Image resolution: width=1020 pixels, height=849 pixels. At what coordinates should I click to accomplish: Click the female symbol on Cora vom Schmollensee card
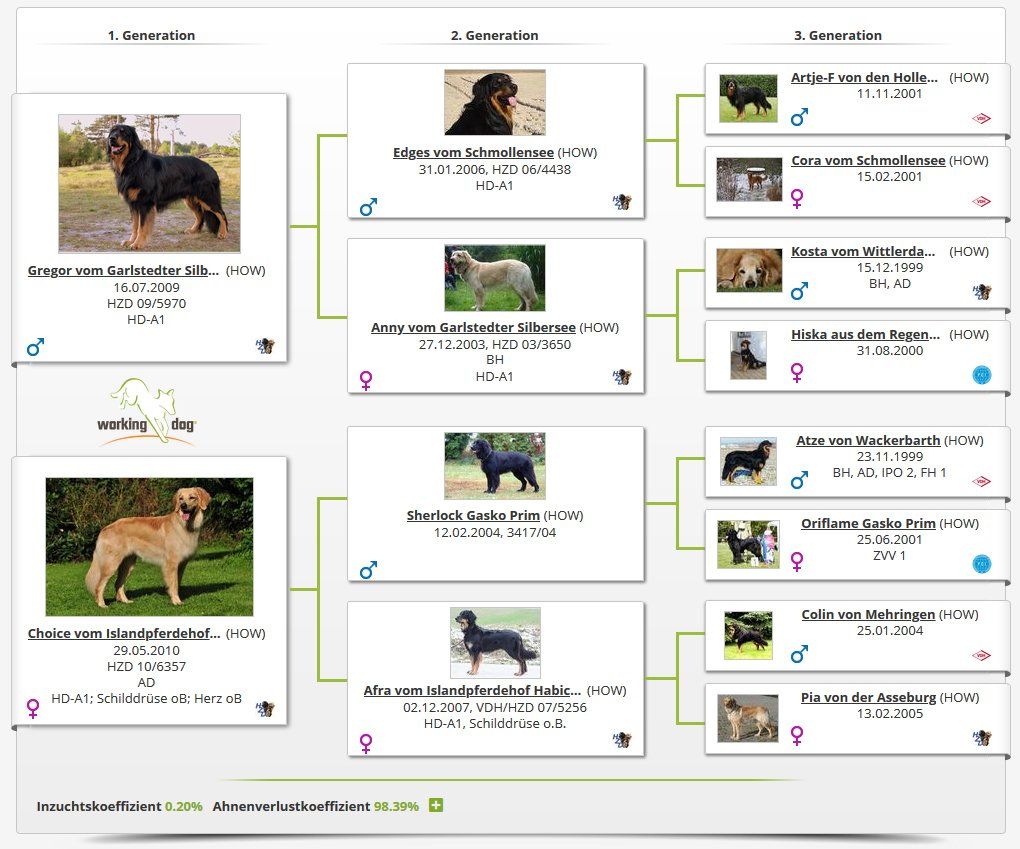pyautogui.click(x=797, y=198)
